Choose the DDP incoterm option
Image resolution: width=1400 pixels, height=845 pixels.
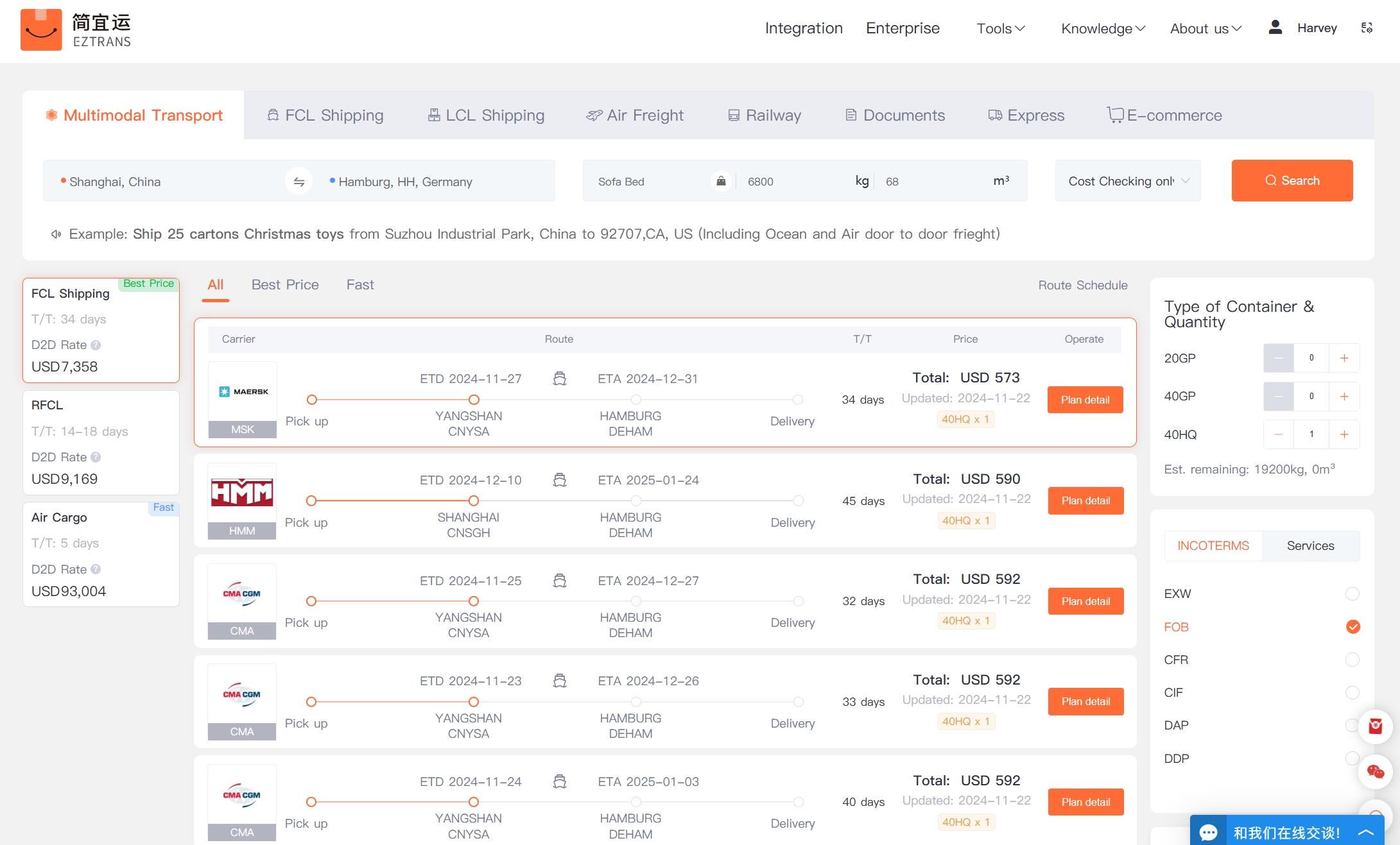(1351, 758)
